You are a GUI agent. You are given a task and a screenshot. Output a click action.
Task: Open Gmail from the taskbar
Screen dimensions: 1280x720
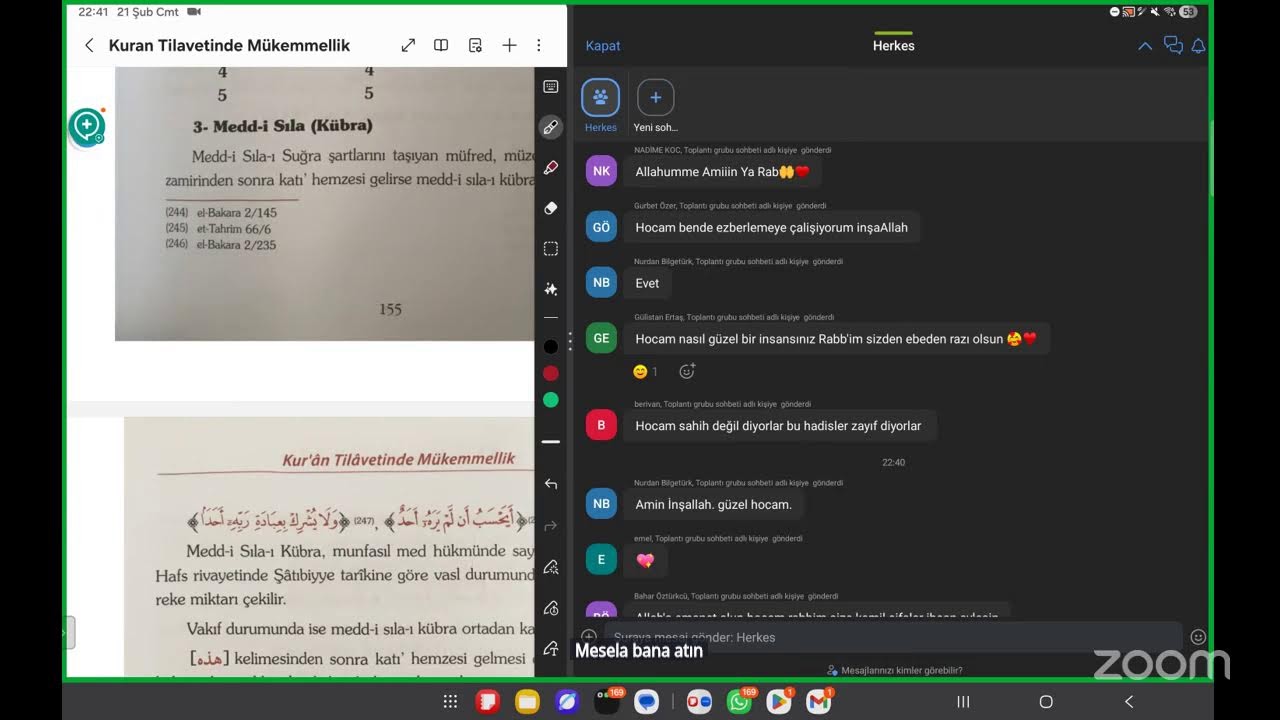coord(819,701)
